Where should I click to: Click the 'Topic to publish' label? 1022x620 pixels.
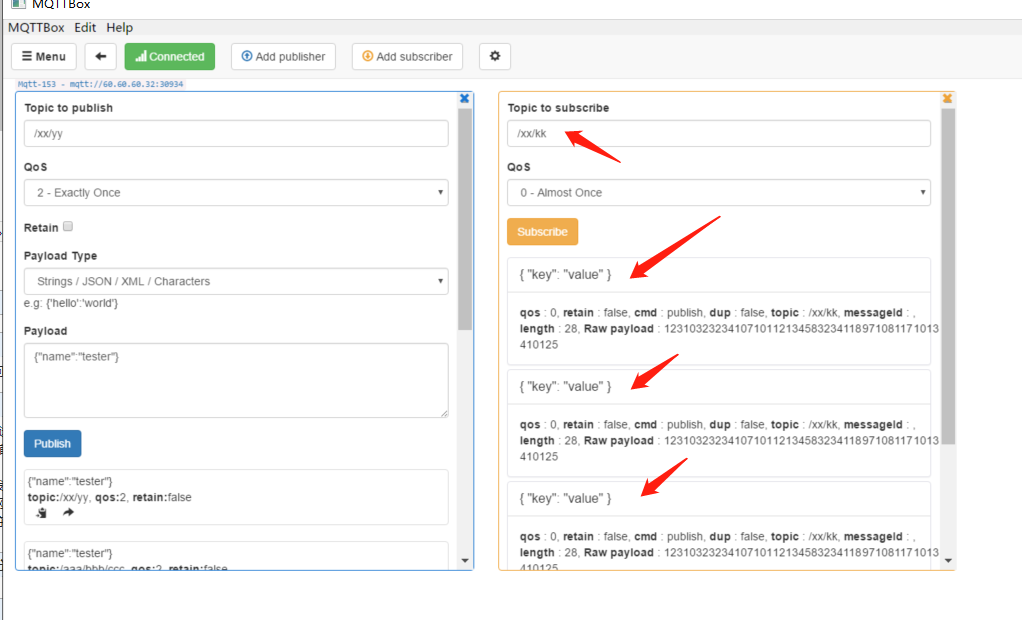68,108
